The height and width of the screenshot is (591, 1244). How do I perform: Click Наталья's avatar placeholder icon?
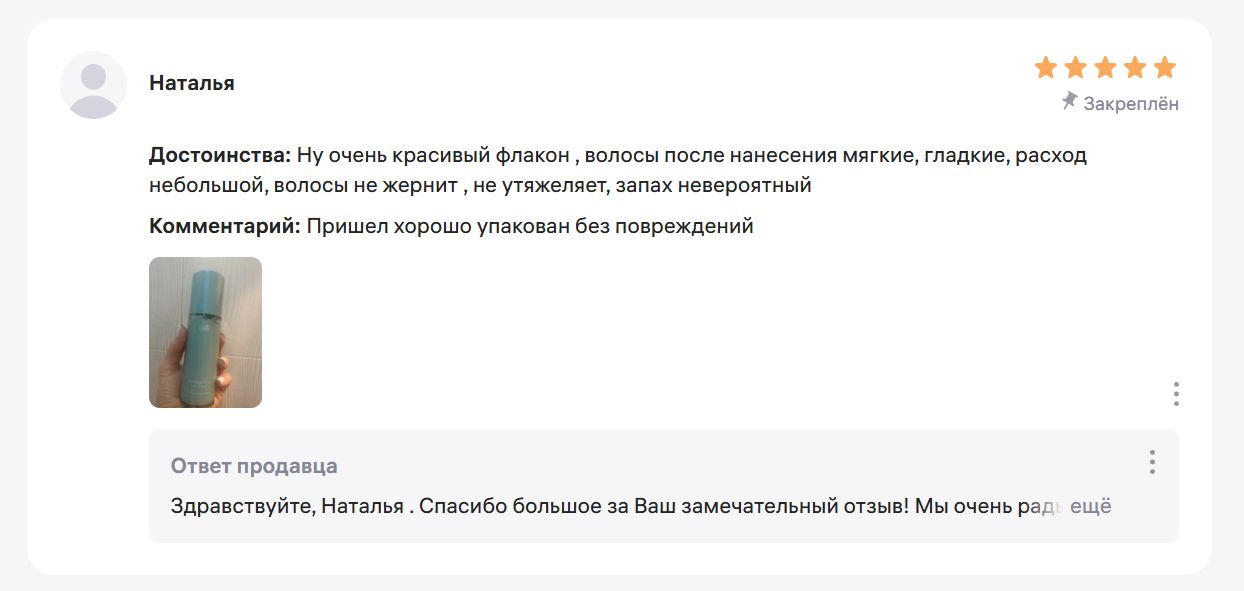coord(93,85)
